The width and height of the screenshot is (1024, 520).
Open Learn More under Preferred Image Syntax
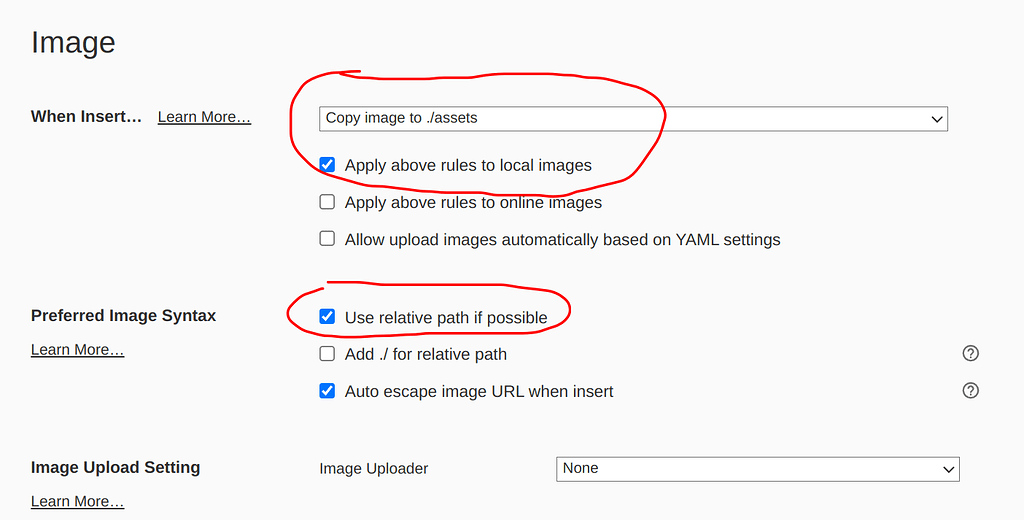(x=77, y=350)
